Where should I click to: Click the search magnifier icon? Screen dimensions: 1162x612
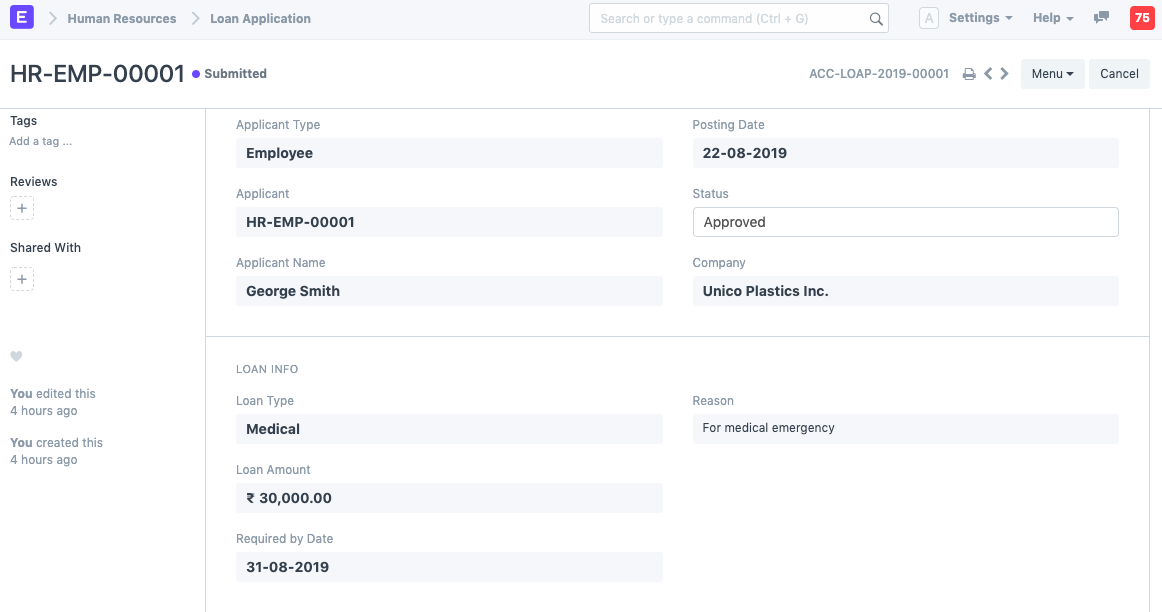point(875,18)
